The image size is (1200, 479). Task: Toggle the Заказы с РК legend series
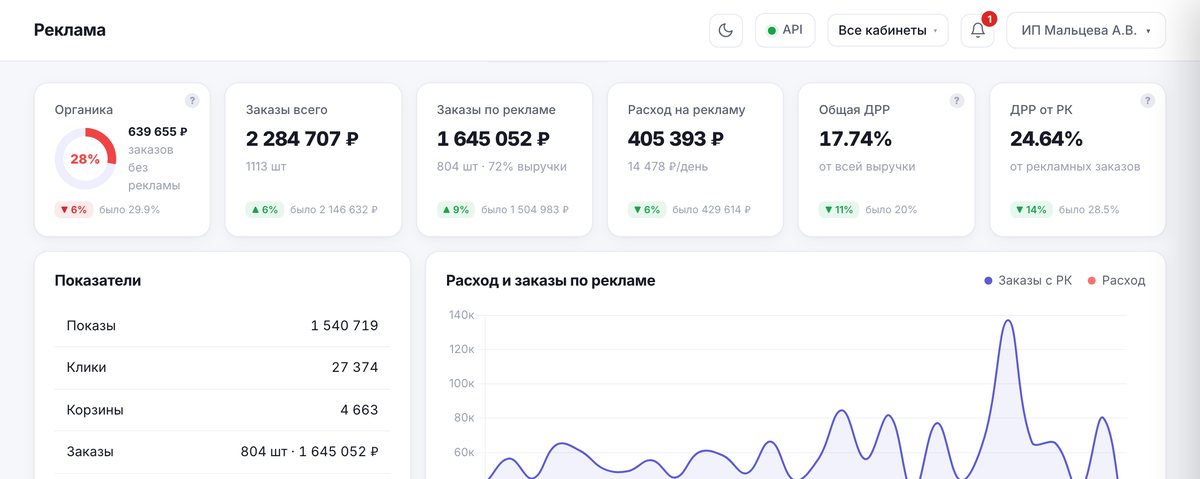1028,281
